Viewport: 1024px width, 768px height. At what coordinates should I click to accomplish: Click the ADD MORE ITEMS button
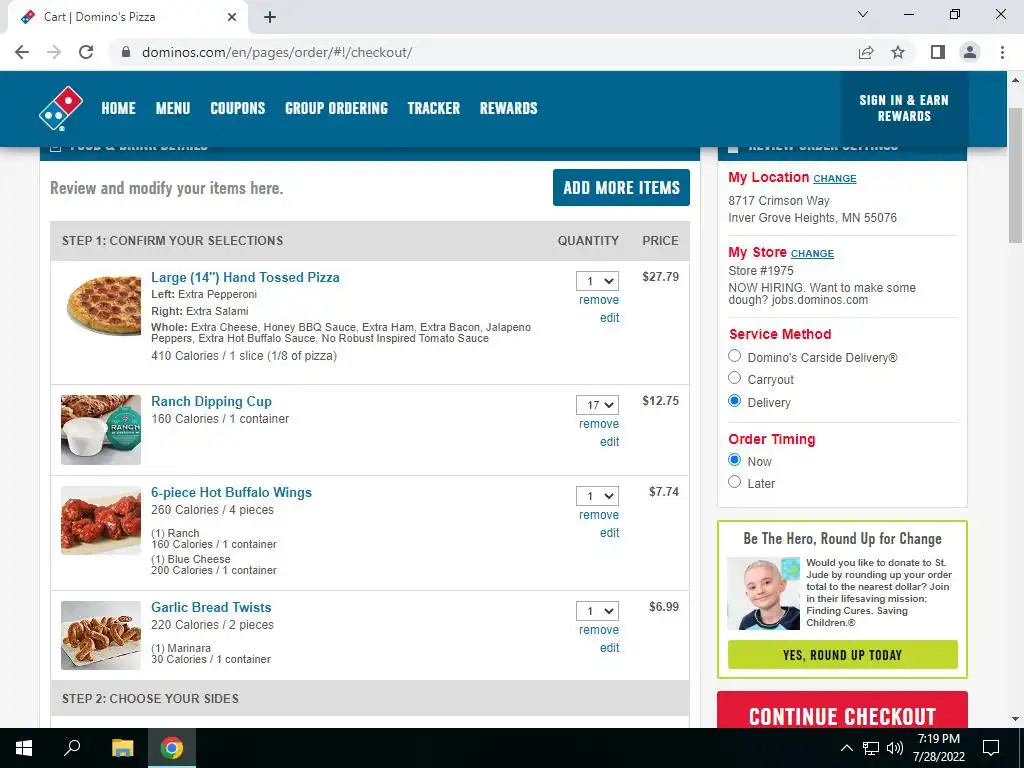pyautogui.click(x=621, y=187)
